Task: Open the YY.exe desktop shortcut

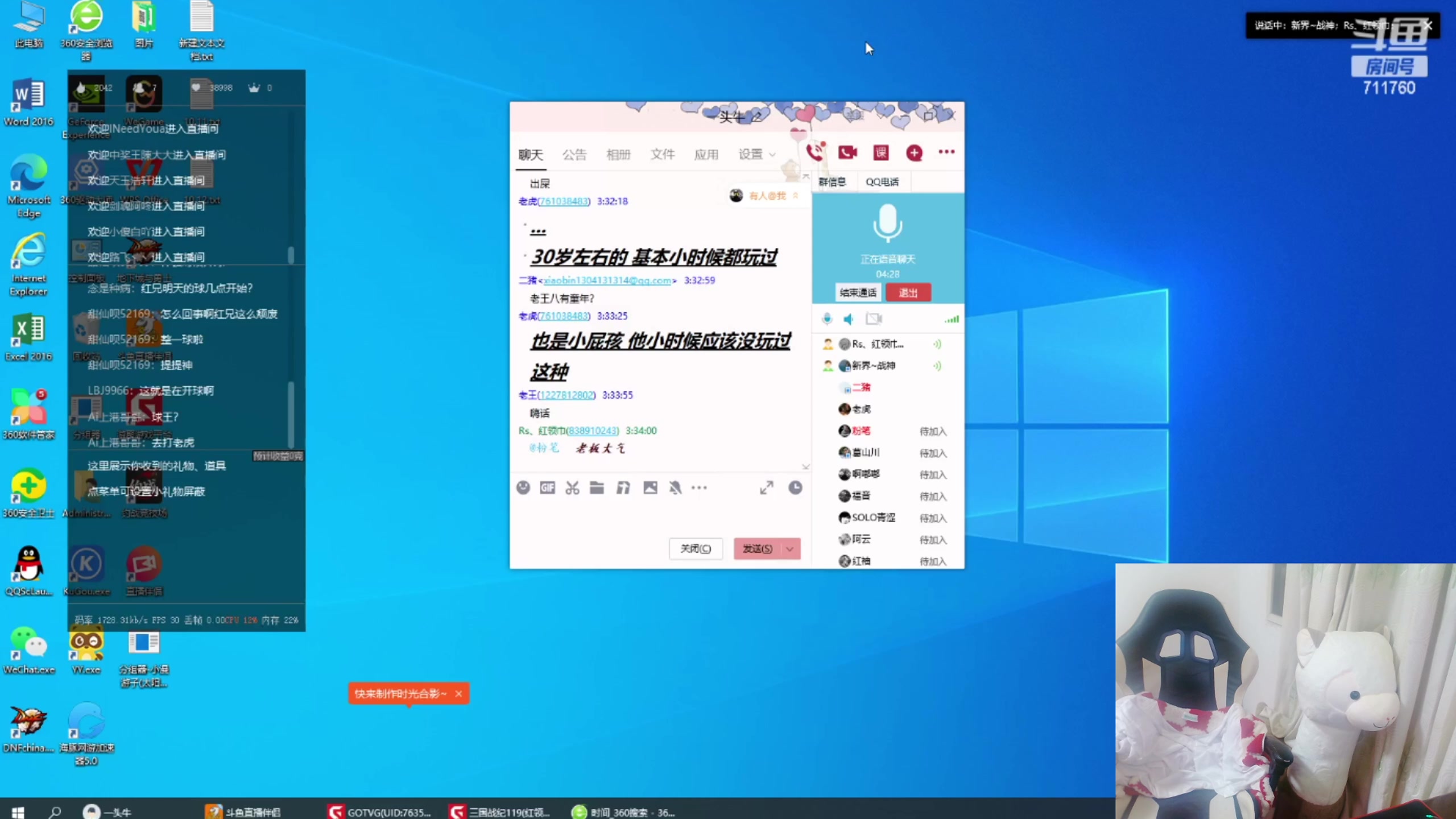Action: point(86,650)
